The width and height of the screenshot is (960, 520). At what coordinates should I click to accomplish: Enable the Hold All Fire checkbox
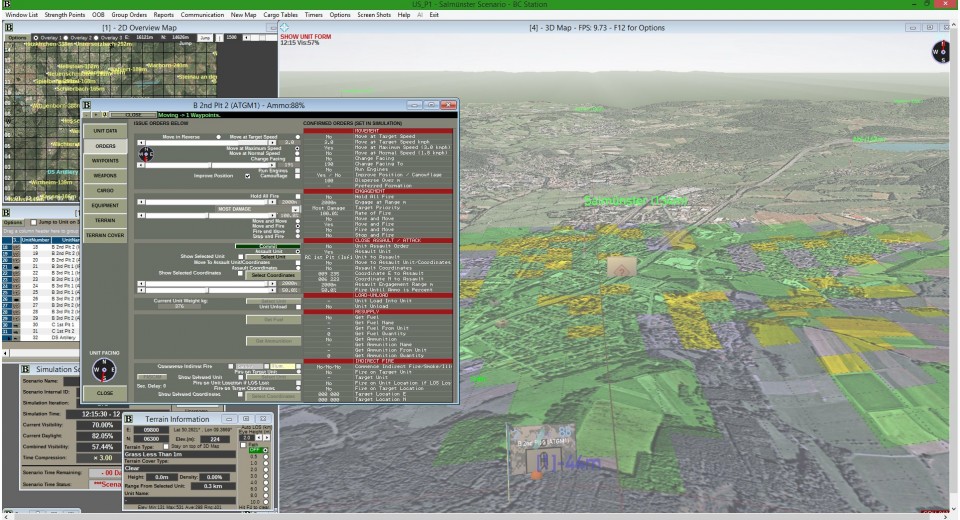(x=298, y=197)
